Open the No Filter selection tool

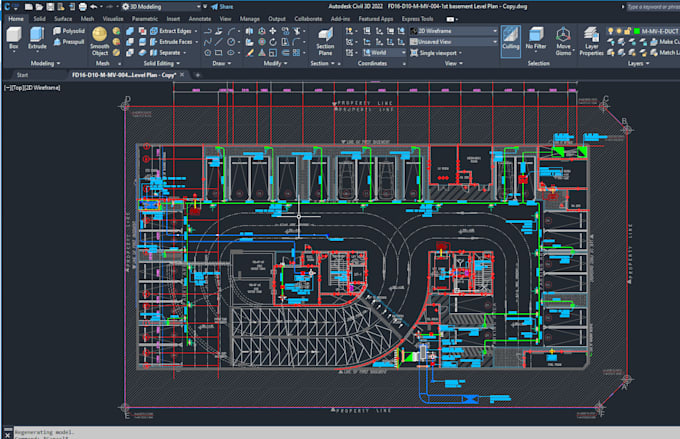click(x=536, y=39)
